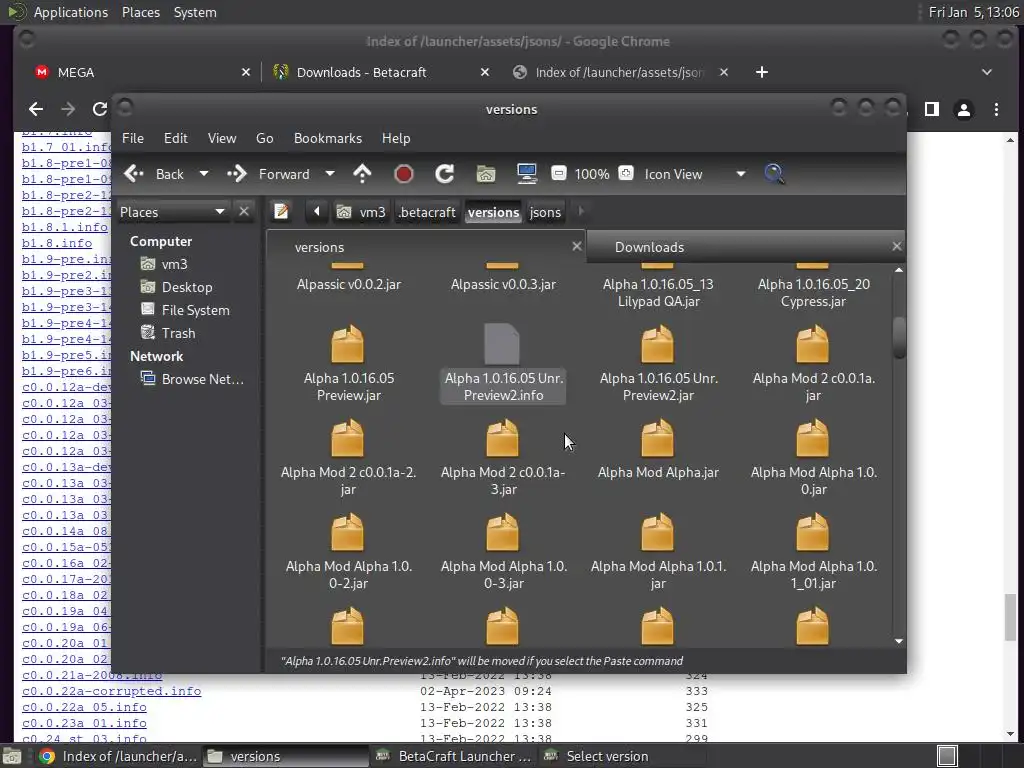Viewport: 1024px width, 768px height.
Task: Open the Help menu
Action: coord(396,138)
